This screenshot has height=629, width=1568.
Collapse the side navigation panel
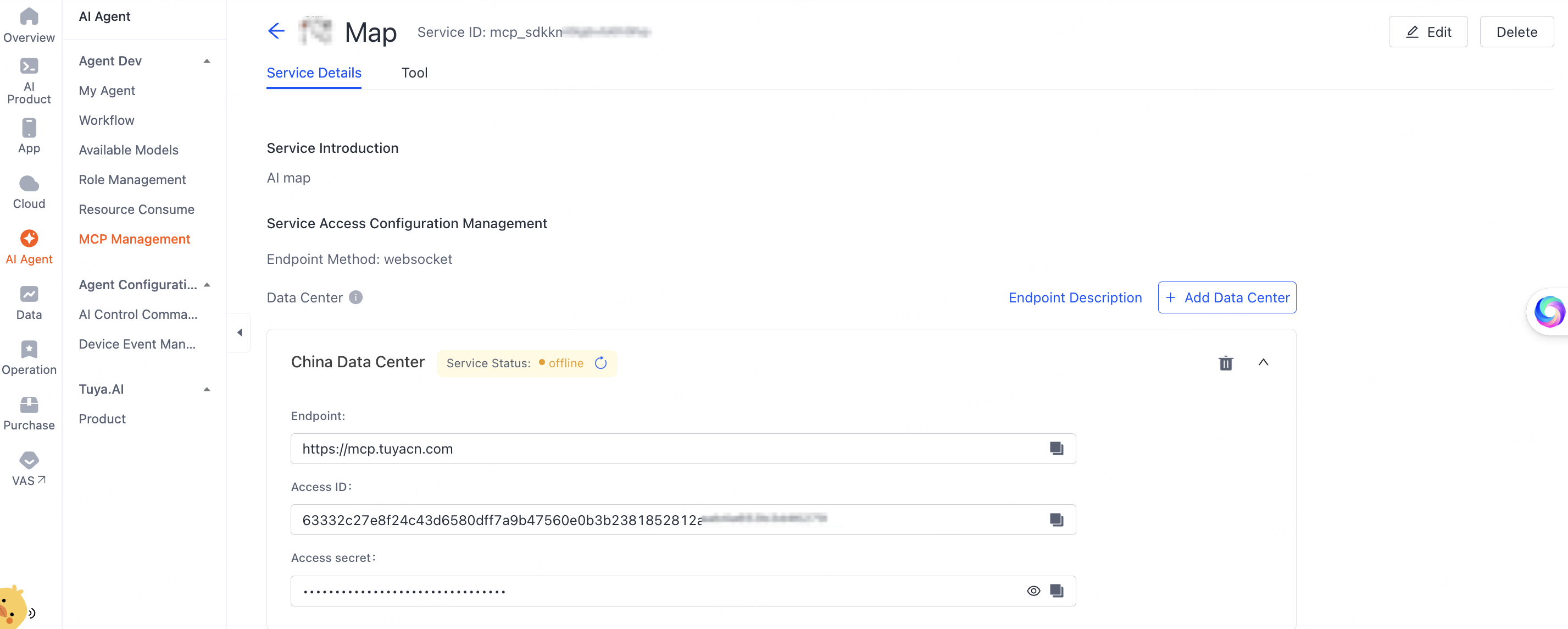[x=239, y=333]
